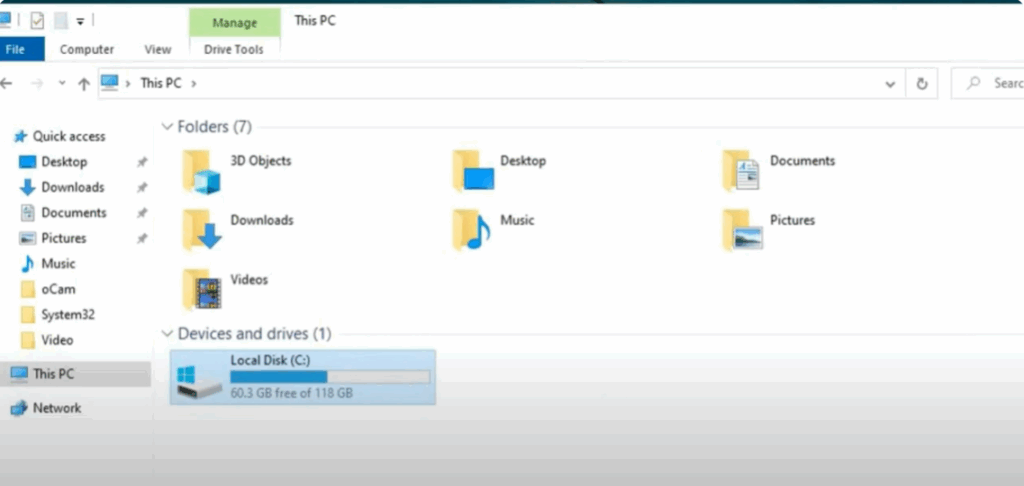
Task: Click the Videos folder name
Action: 249,280
